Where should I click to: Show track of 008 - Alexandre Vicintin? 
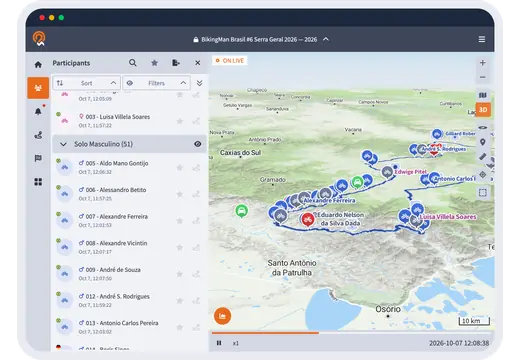coord(196,247)
